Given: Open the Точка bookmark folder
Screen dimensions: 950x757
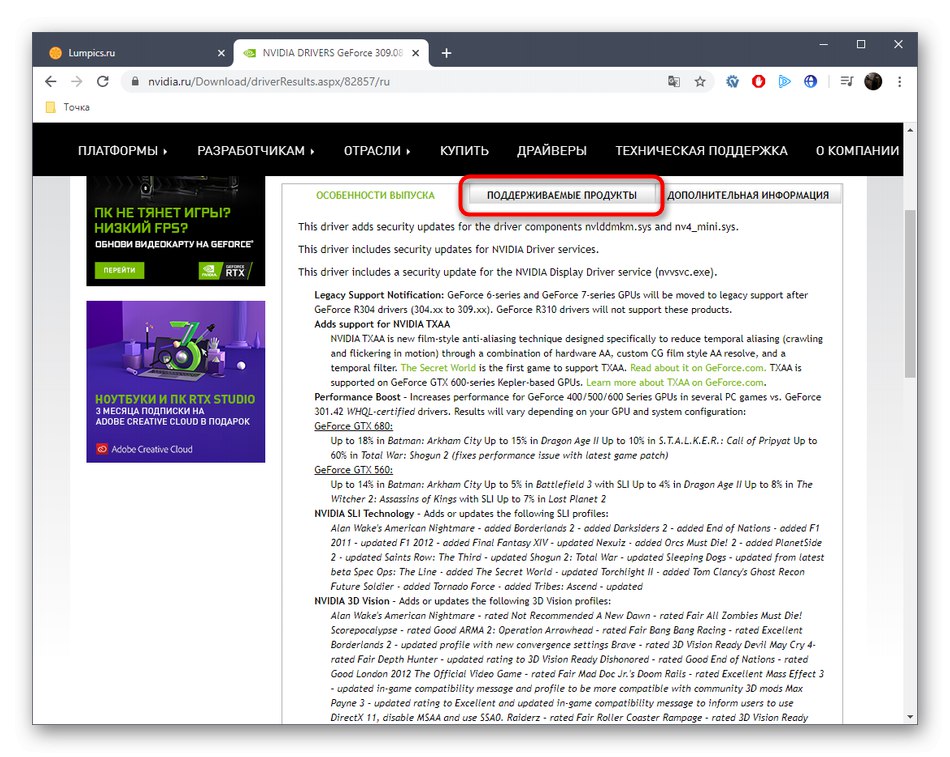Looking at the screenshot, I should coord(68,107).
